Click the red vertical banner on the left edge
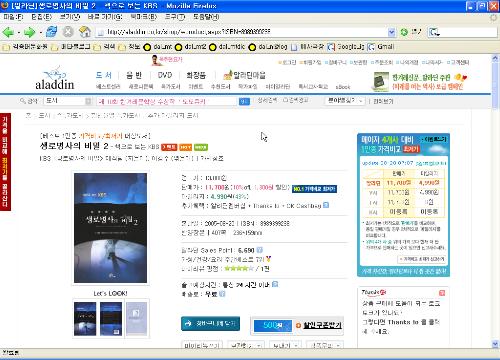This screenshot has height=360, width=500. 5,162
